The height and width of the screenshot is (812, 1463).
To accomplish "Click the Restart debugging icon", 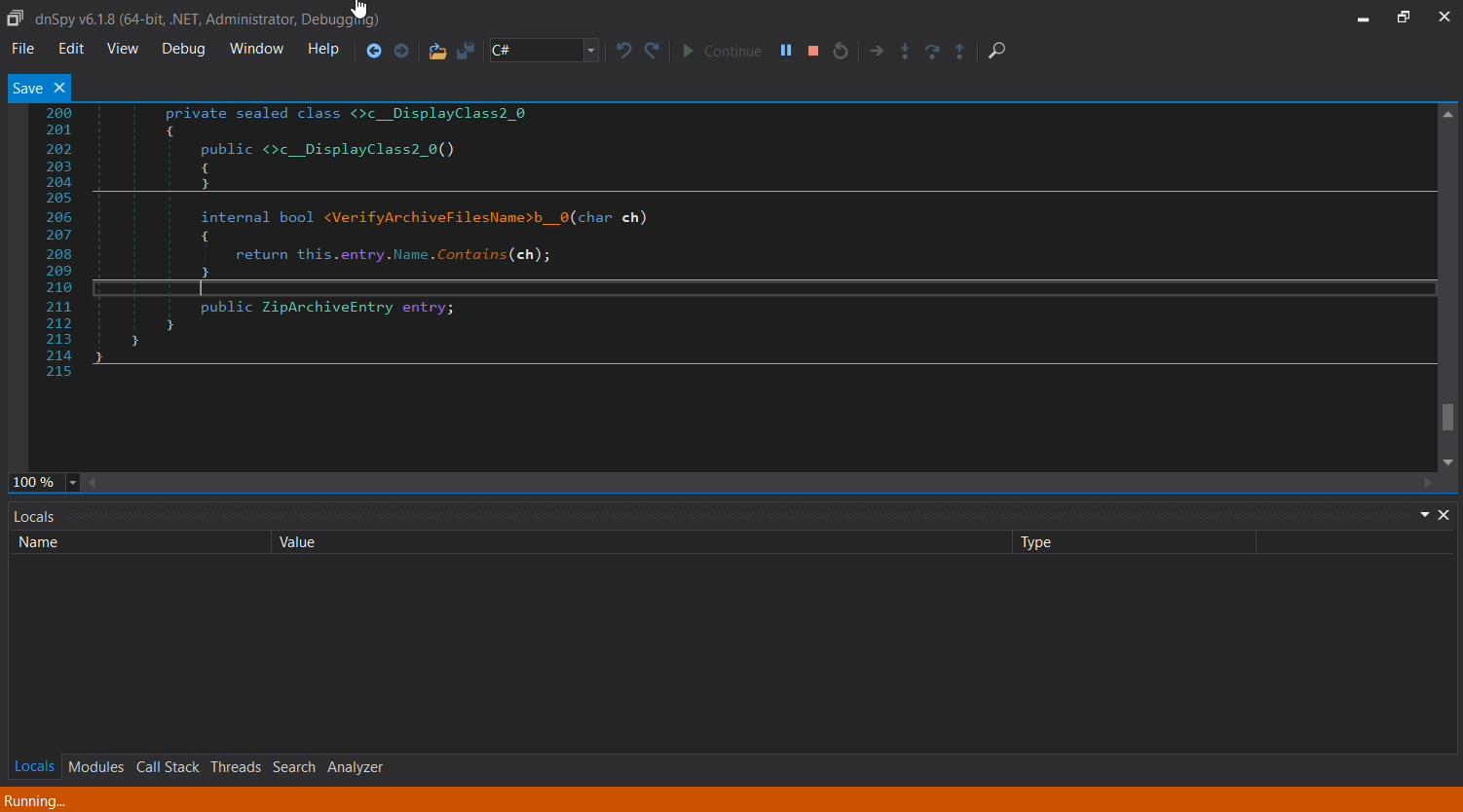I will pos(841,51).
